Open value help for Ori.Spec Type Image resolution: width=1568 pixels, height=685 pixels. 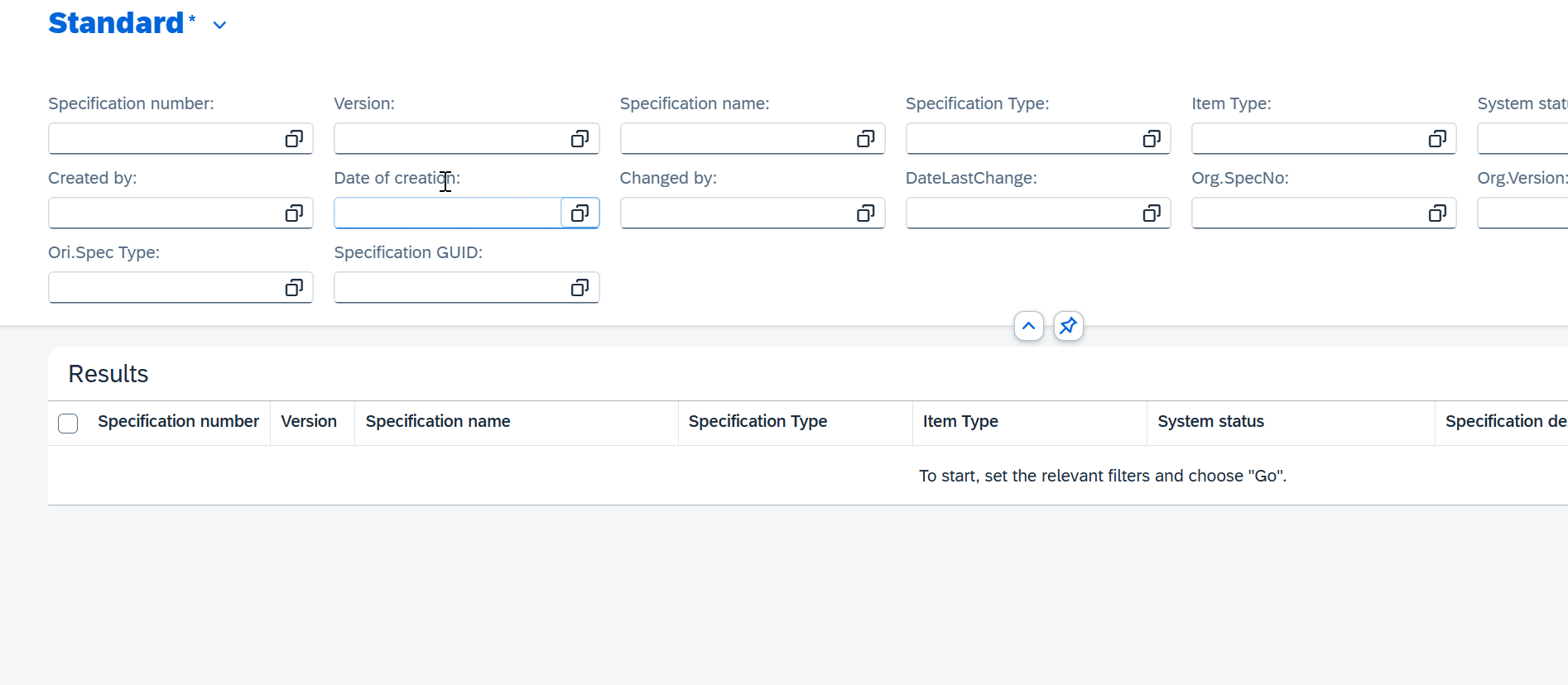294,288
